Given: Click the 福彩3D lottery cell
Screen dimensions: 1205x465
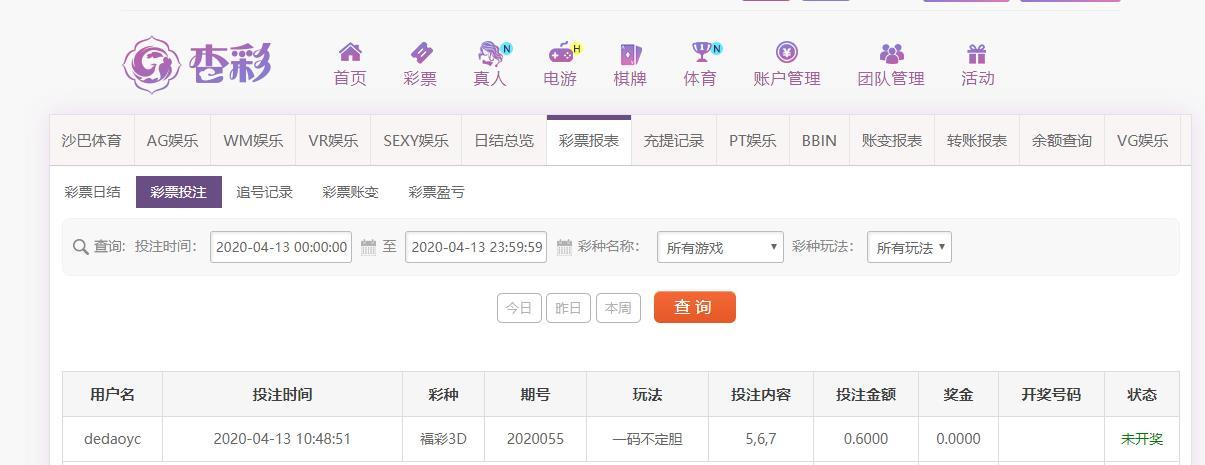Looking at the screenshot, I should point(443,439).
